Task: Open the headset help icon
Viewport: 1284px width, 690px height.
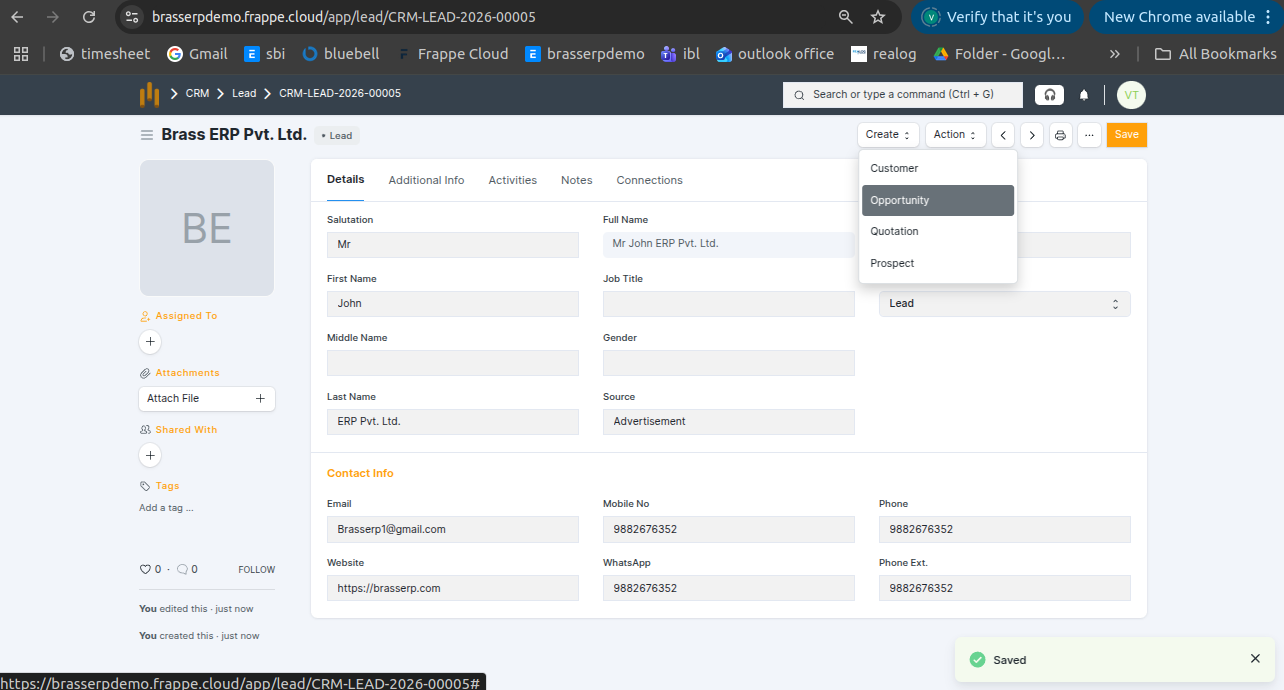Action: pyautogui.click(x=1049, y=95)
